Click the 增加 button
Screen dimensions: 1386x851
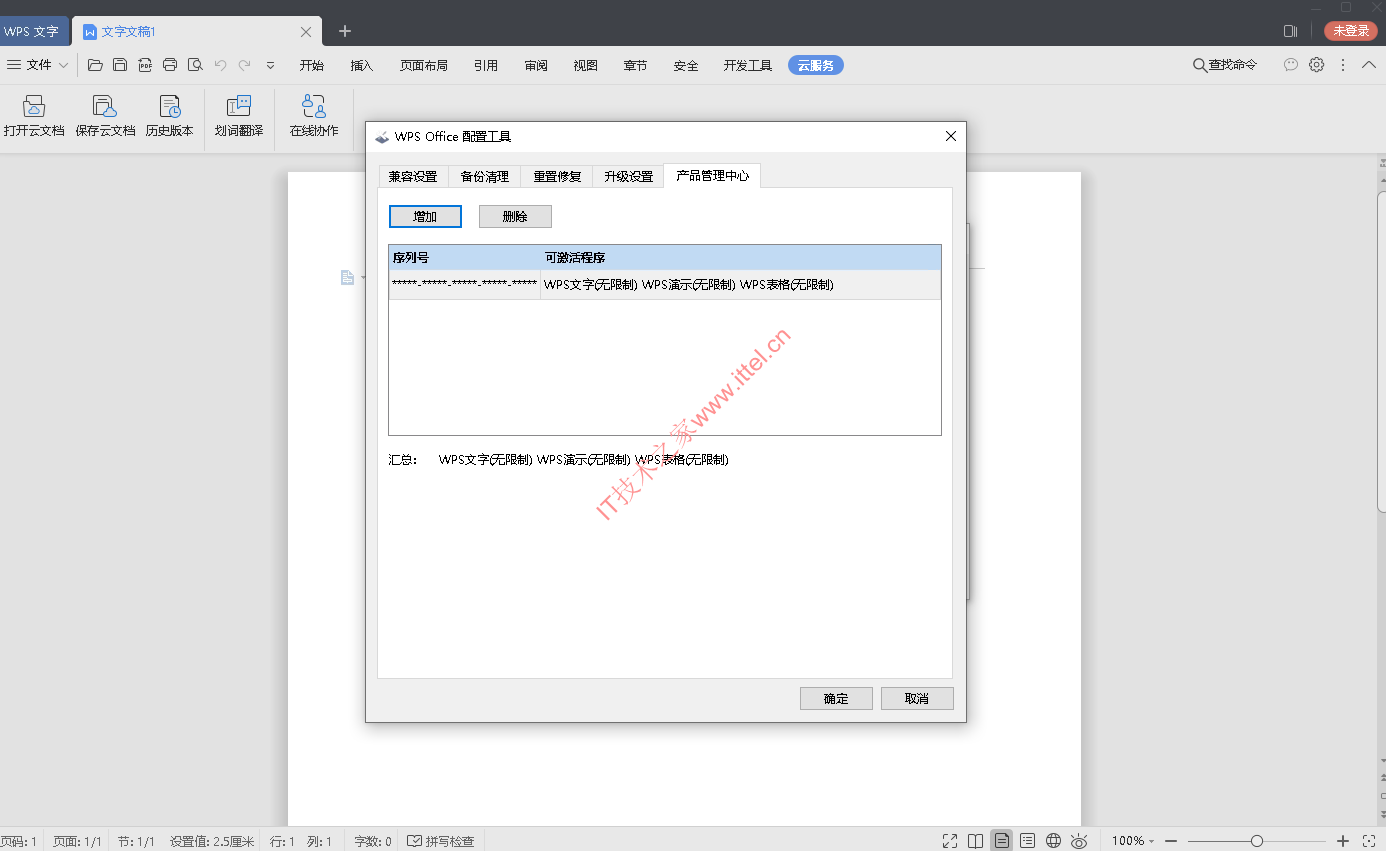[425, 216]
